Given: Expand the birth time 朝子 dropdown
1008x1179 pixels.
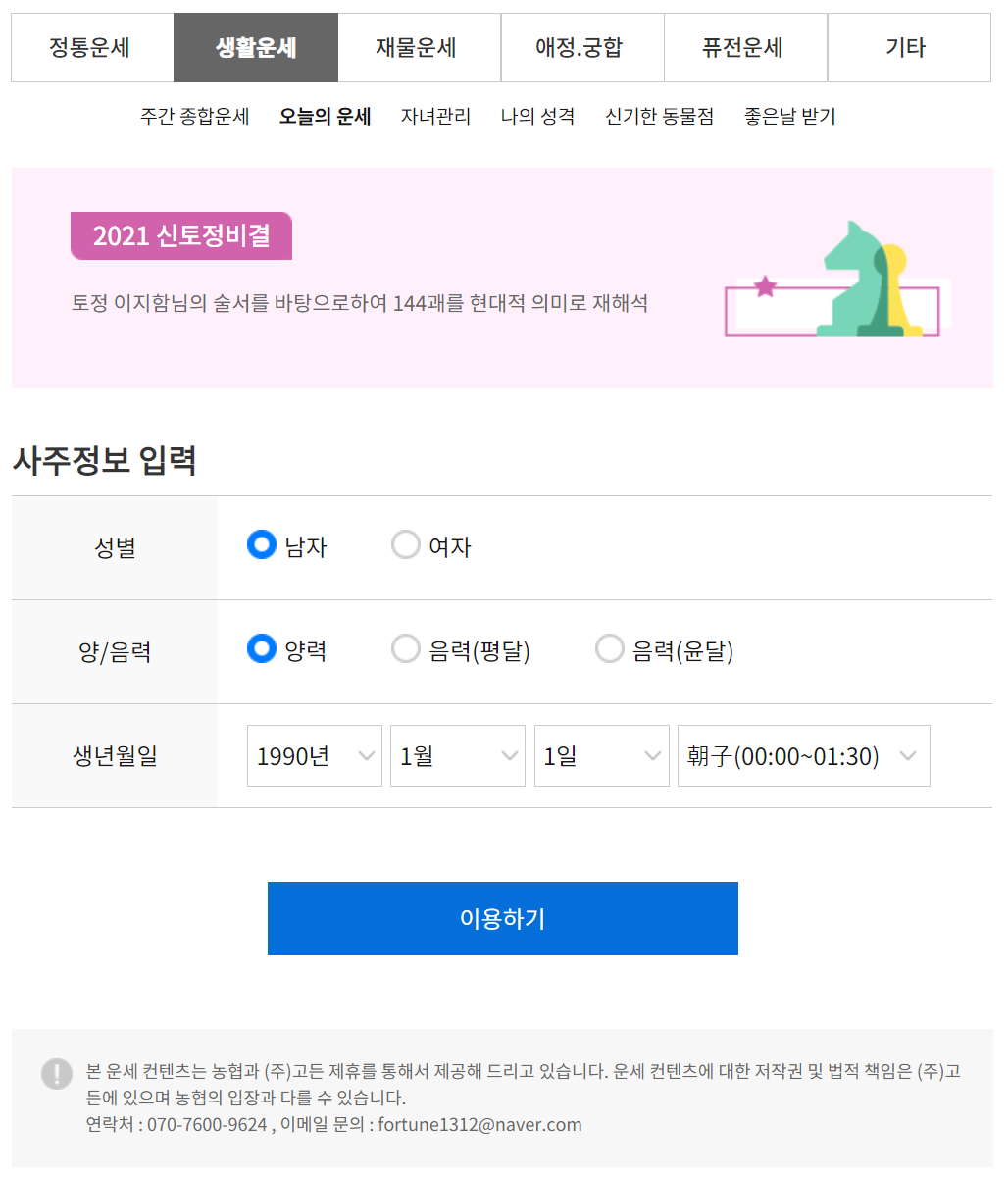Looking at the screenshot, I should pyautogui.click(x=803, y=756).
